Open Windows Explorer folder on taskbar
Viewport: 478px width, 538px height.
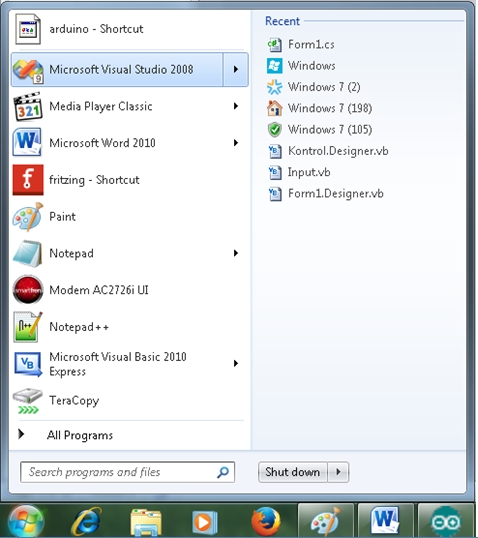[146, 522]
